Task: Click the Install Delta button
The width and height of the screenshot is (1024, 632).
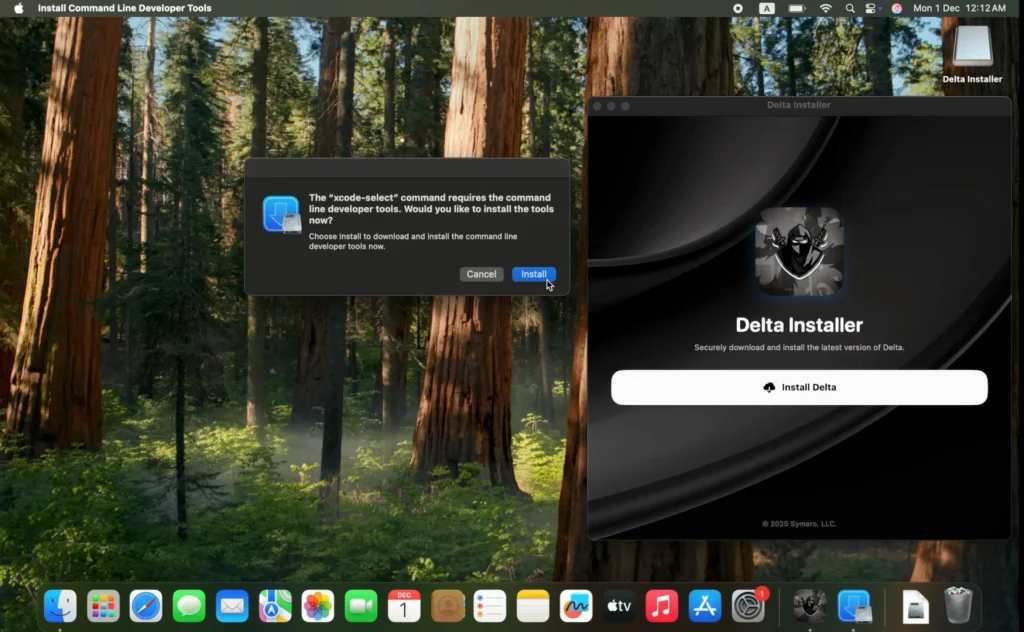Action: [x=799, y=387]
